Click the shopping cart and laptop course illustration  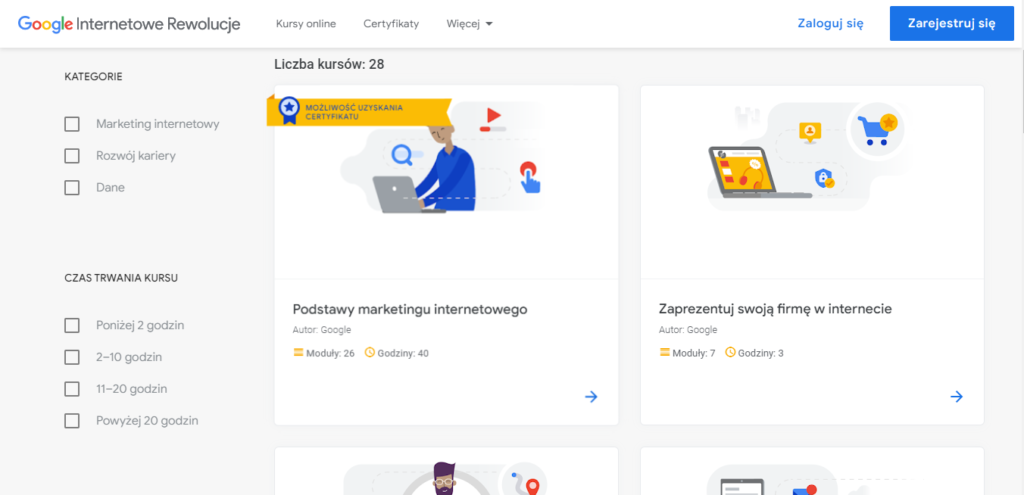click(807, 157)
